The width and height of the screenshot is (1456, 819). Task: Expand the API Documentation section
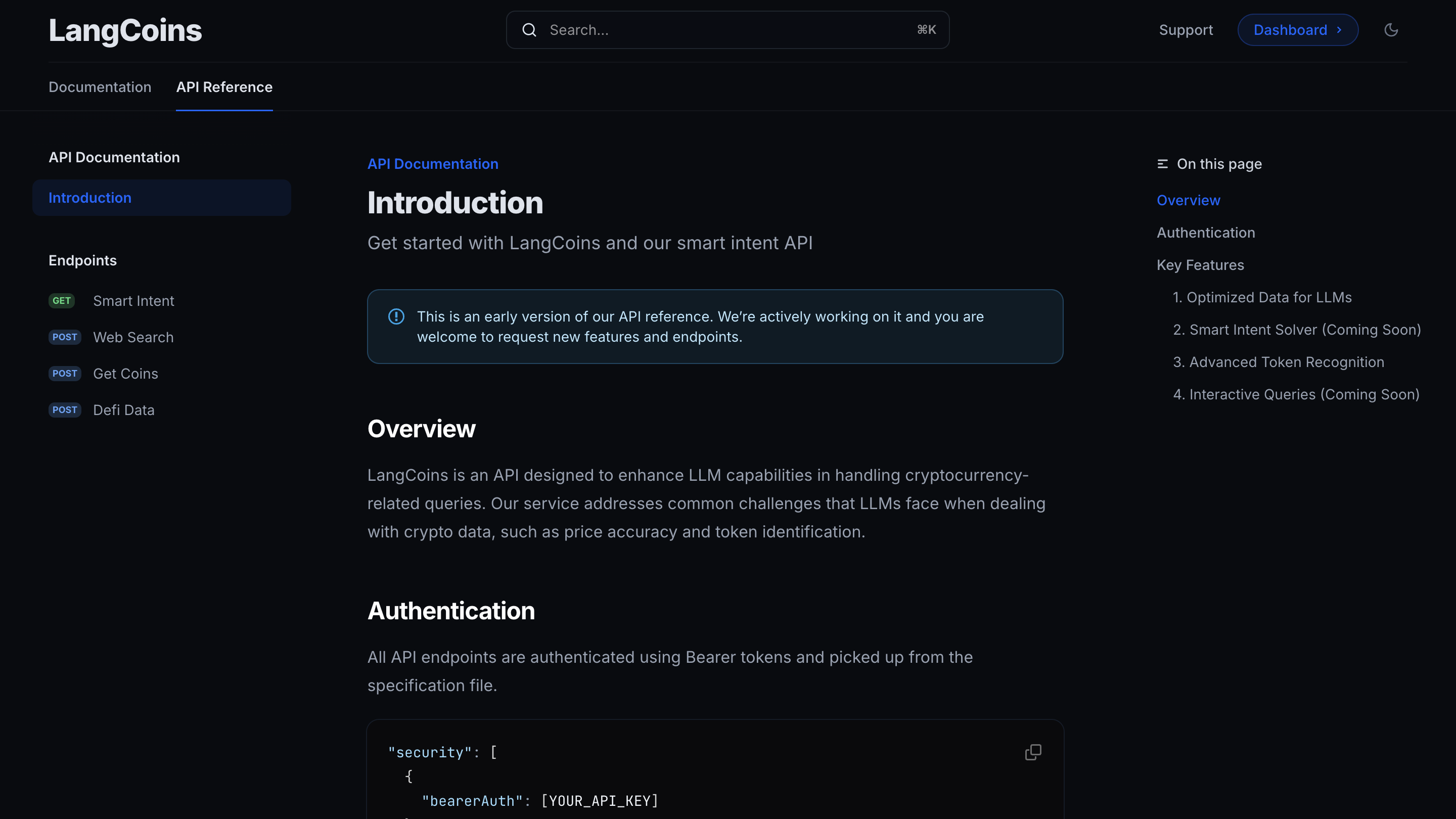pyautogui.click(x=114, y=157)
